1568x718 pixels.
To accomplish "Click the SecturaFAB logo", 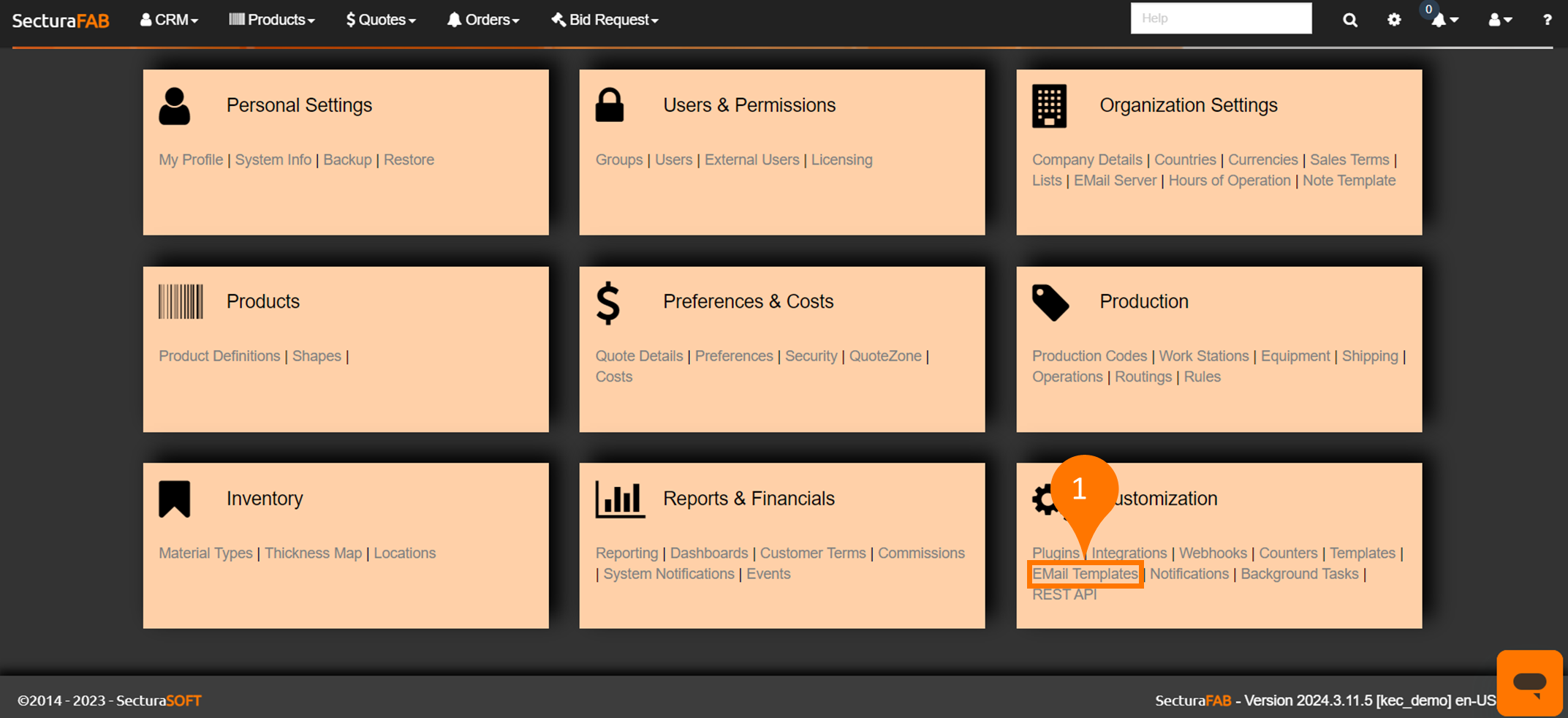I will coord(61,20).
